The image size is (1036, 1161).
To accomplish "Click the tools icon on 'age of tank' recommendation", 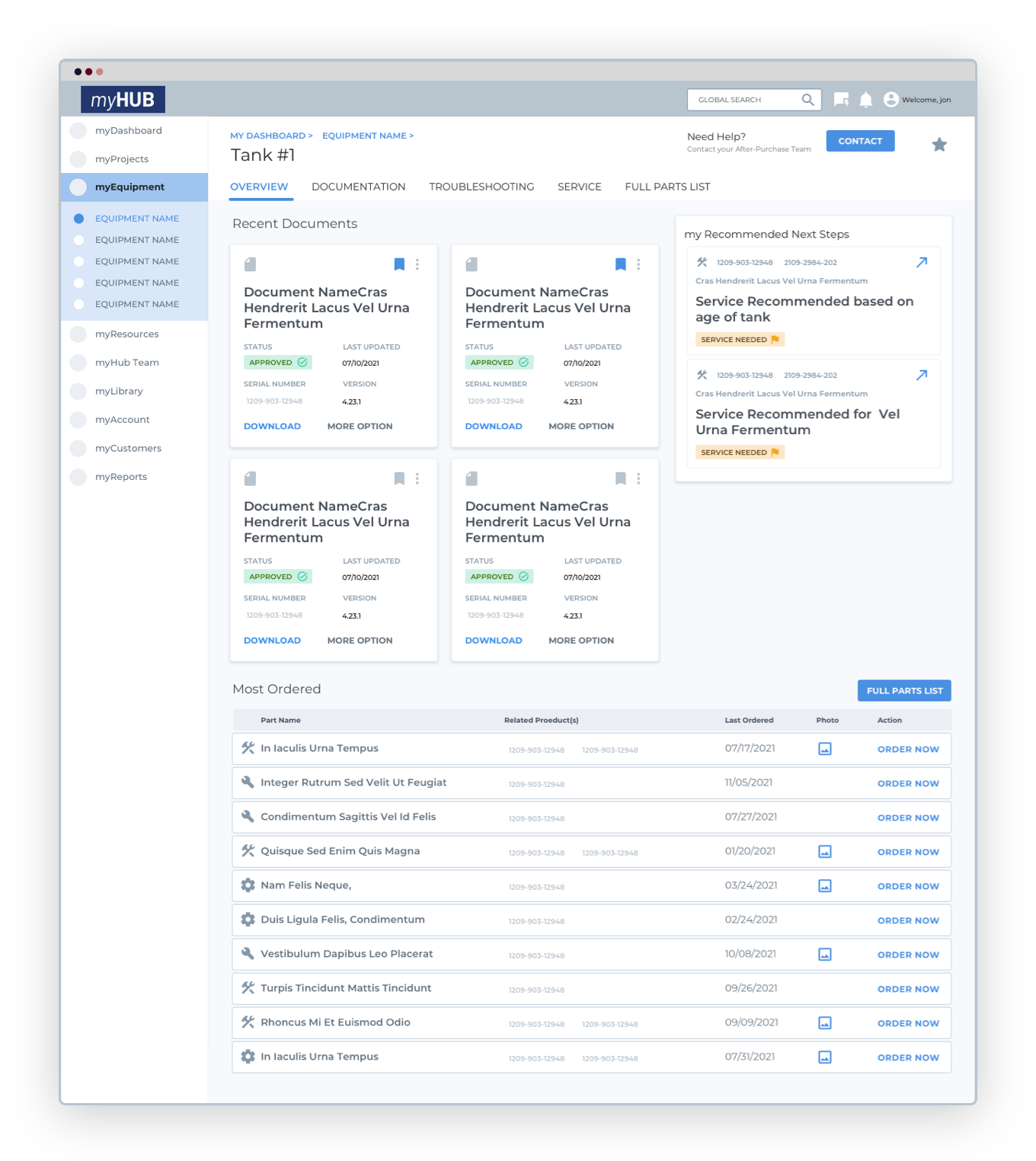I will click(702, 262).
